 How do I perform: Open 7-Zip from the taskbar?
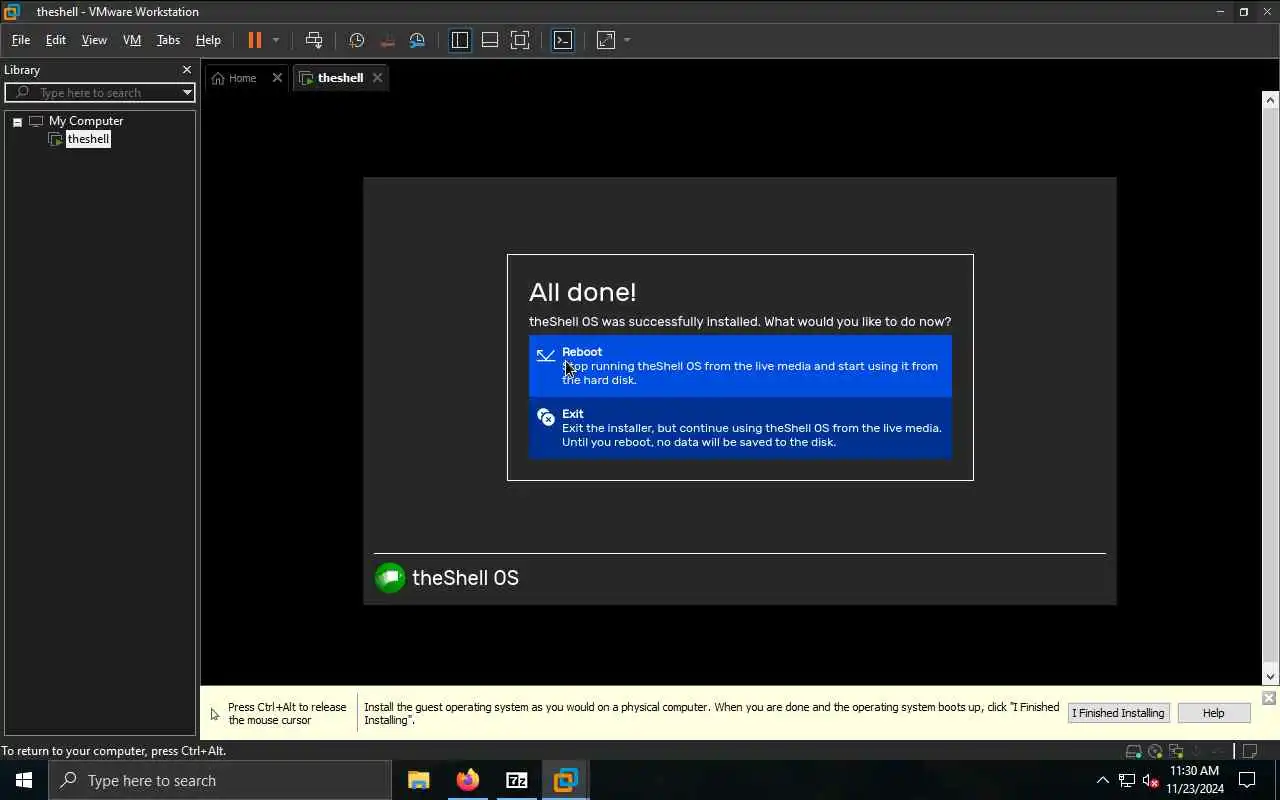[x=516, y=780]
